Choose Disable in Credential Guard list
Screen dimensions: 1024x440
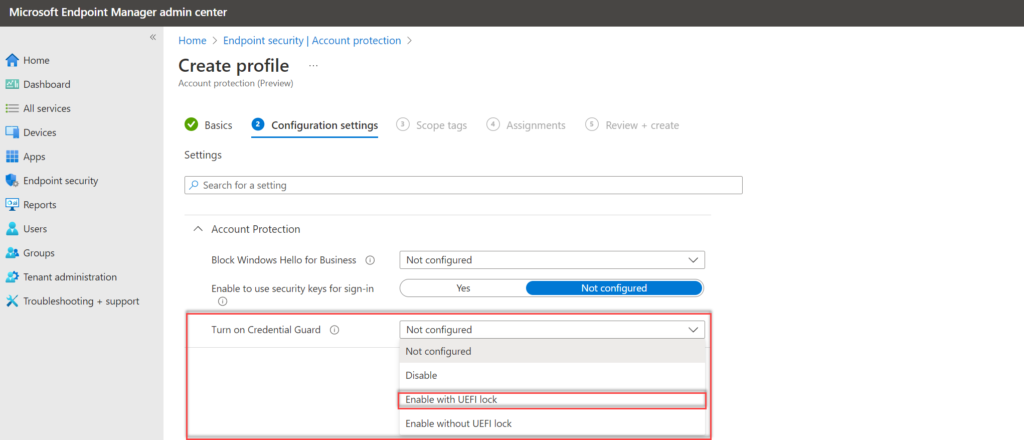552,375
